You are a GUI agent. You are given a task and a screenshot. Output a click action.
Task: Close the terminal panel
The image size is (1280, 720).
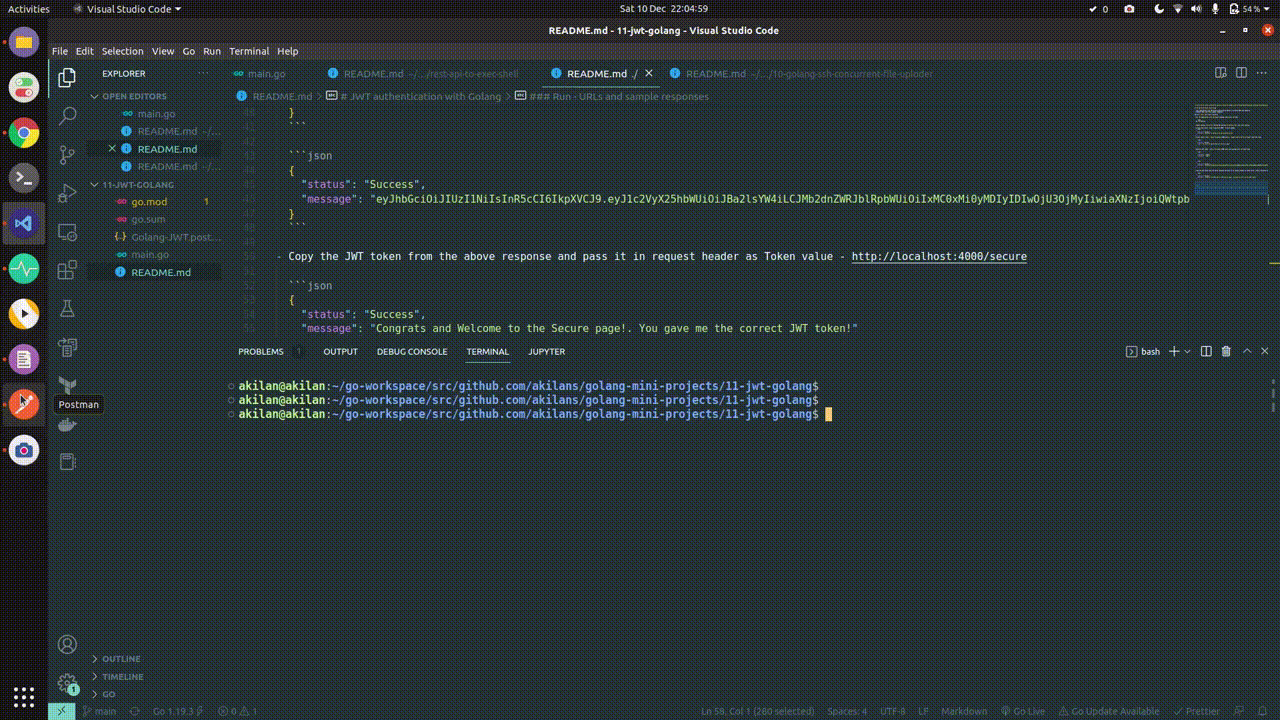(x=1264, y=351)
